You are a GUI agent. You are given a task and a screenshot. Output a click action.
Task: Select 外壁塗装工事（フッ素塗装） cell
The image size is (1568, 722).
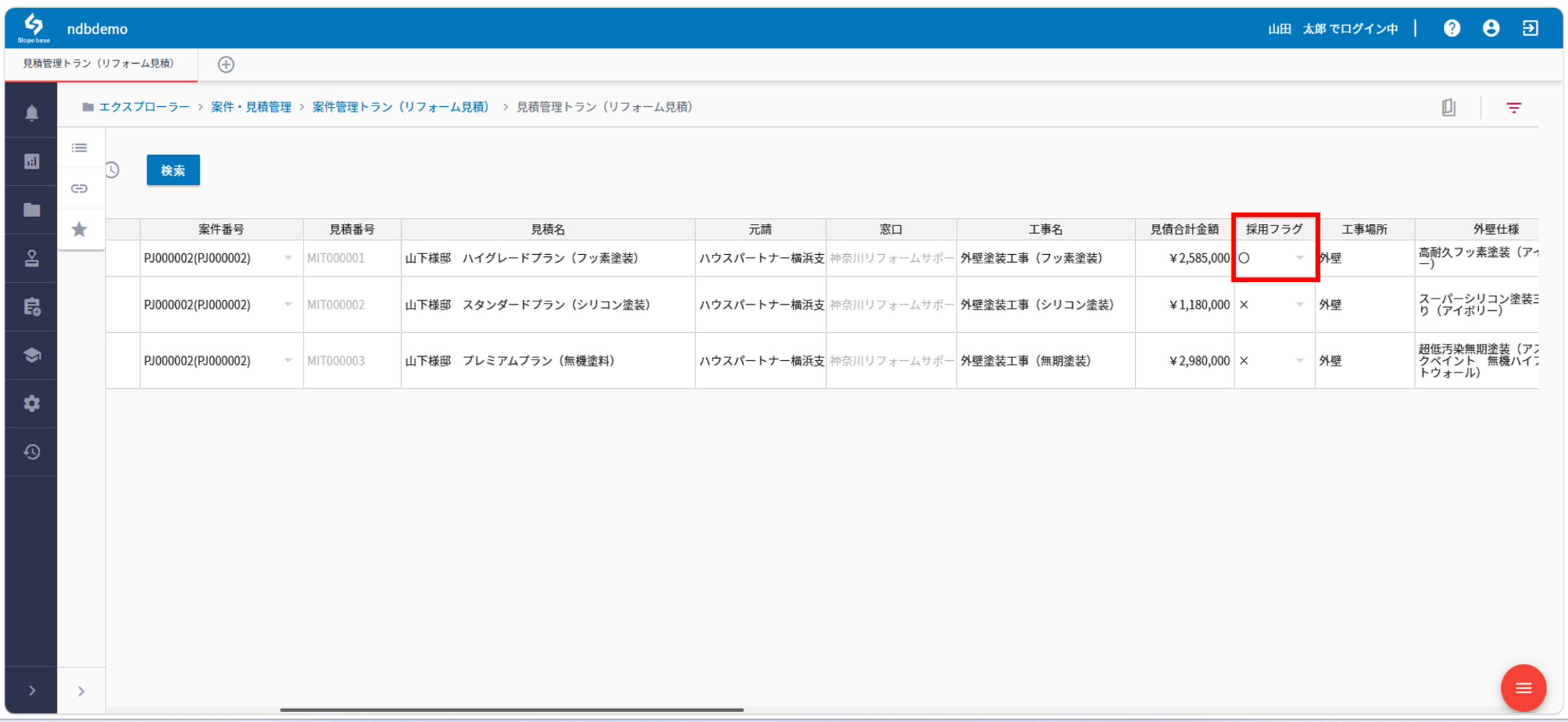click(x=1046, y=258)
